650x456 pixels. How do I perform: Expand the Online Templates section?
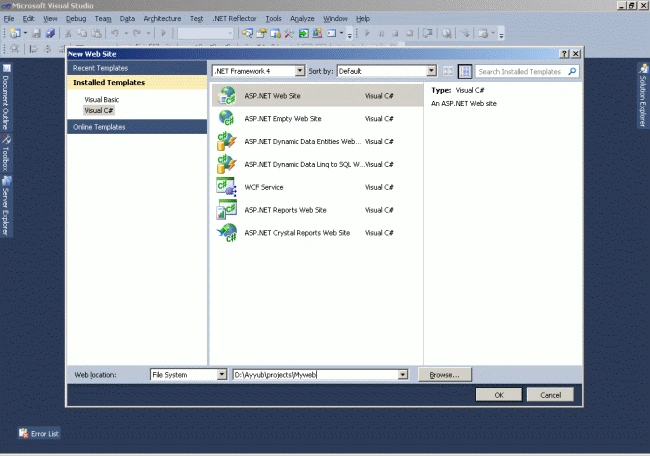(137, 127)
